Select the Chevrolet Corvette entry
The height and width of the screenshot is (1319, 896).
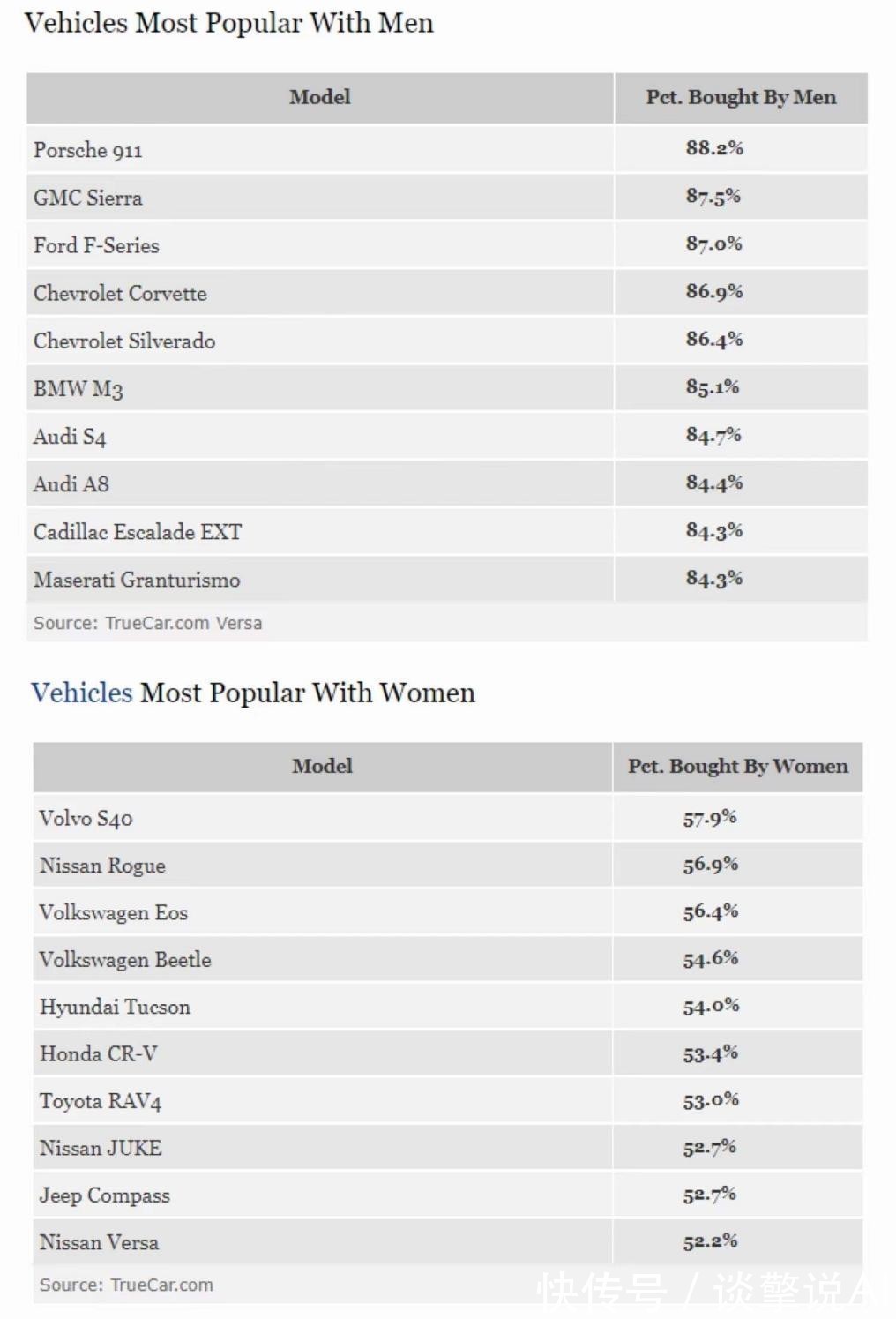coord(120,293)
